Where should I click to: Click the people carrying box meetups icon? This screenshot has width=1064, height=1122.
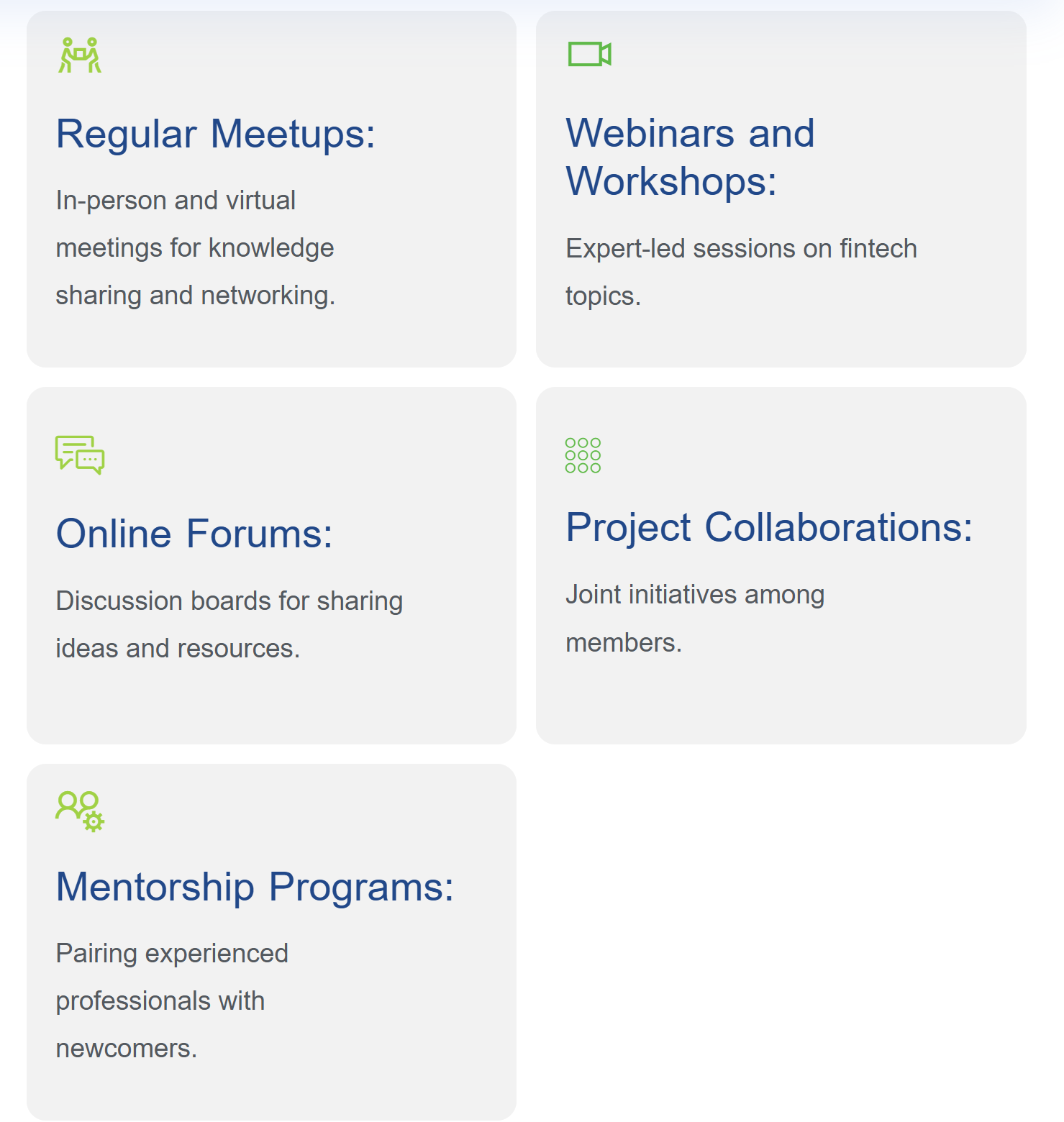pyautogui.click(x=80, y=55)
